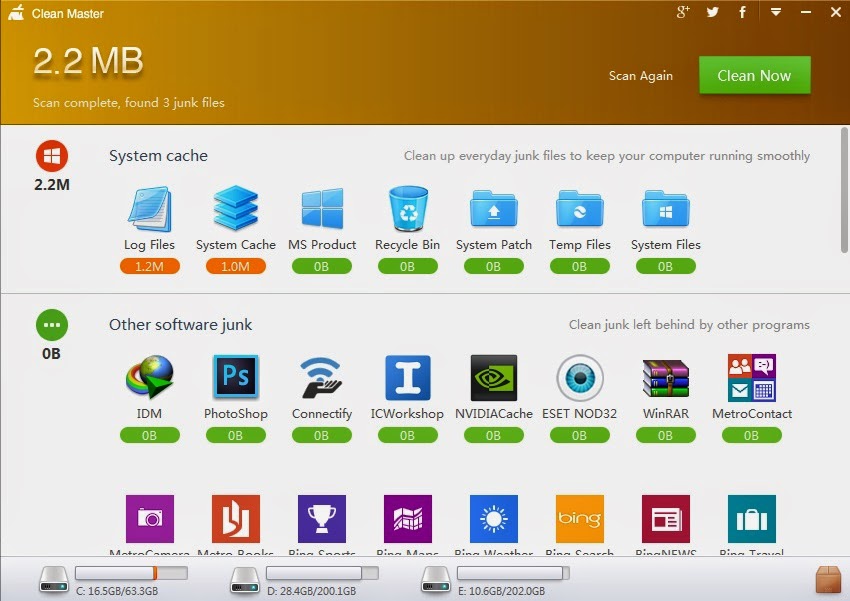Screen dimensions: 850x601
Task: Click the 2.2 MB total size text
Action: (88, 60)
